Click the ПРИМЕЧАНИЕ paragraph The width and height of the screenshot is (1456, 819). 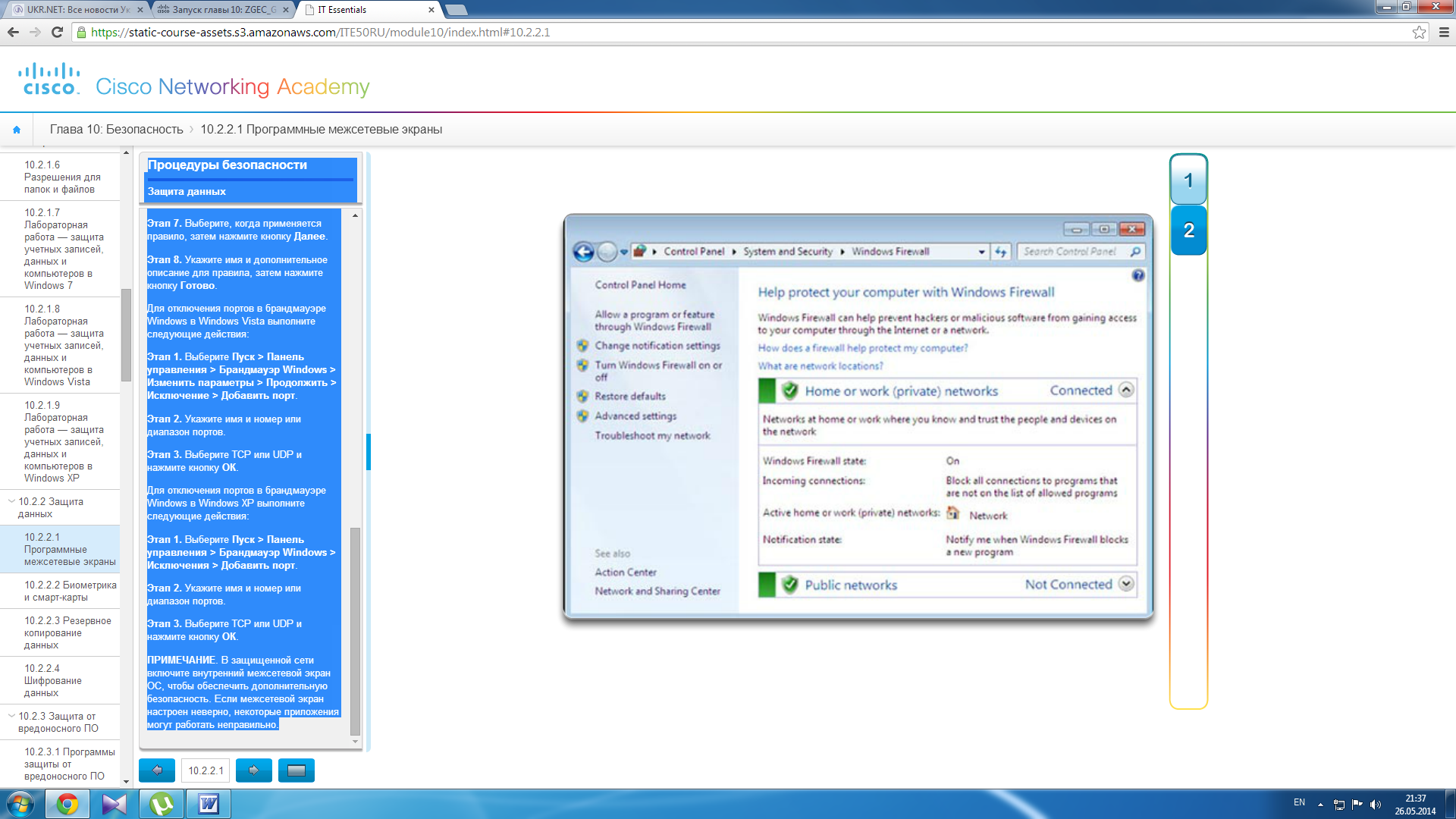click(x=243, y=692)
